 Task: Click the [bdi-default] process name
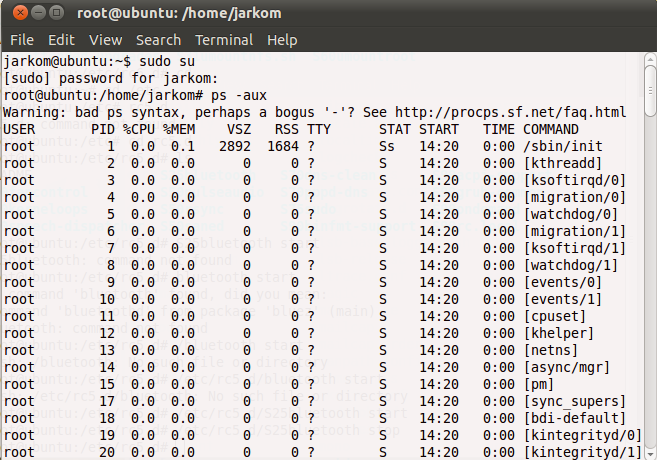click(x=575, y=419)
